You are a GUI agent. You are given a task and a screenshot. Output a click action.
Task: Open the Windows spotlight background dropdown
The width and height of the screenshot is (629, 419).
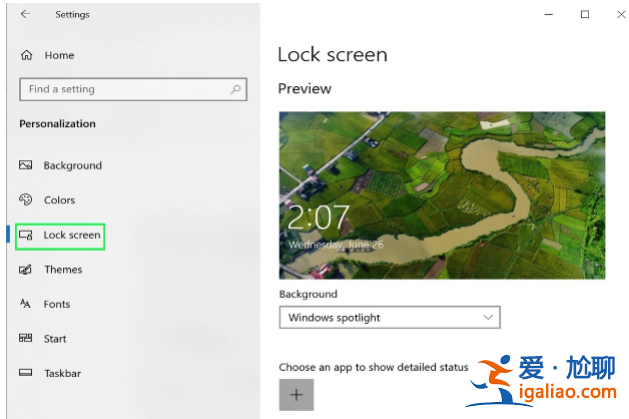[x=390, y=318]
